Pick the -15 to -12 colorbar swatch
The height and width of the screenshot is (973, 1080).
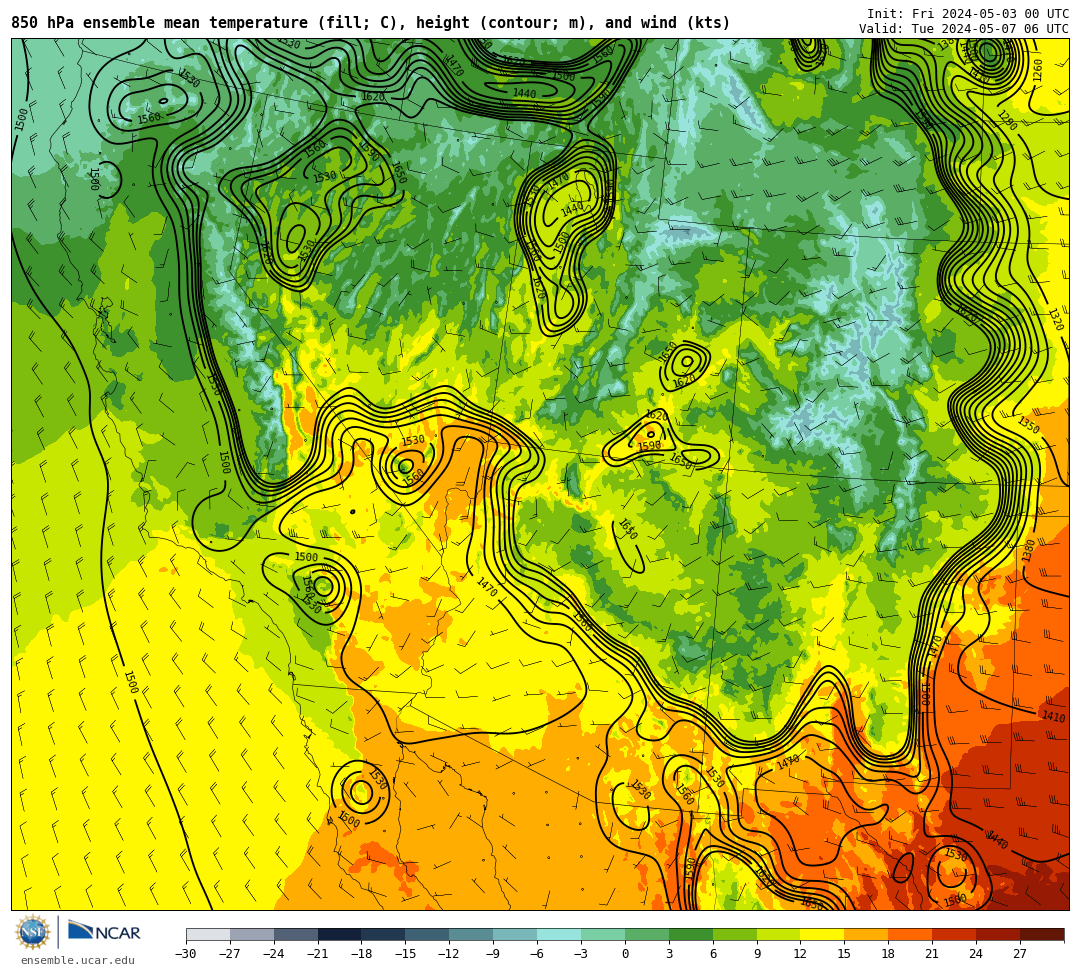tap(428, 934)
